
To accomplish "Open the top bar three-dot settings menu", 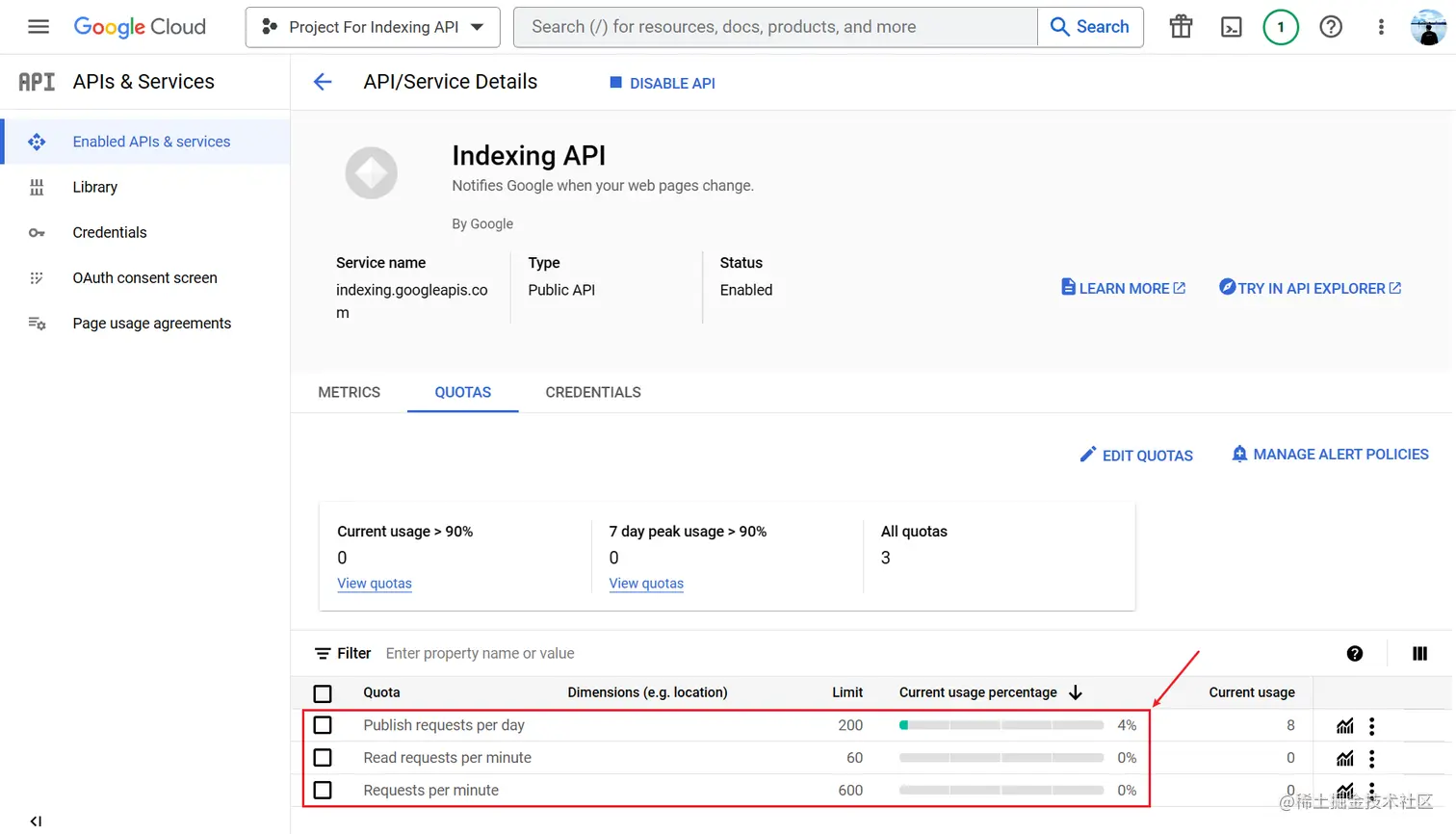I will tap(1381, 27).
